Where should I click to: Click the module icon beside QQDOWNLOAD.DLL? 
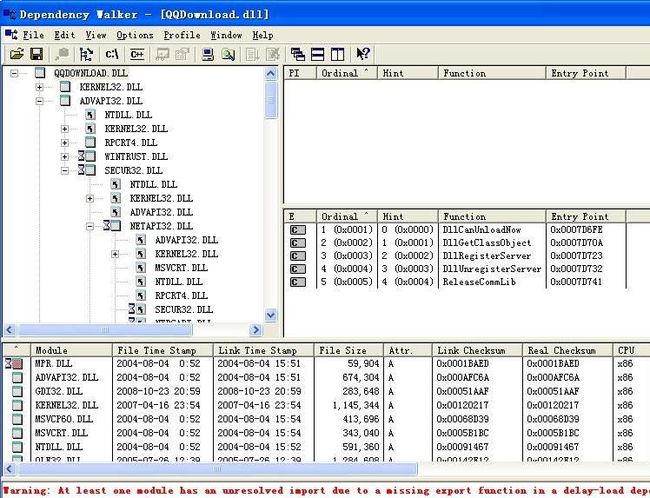40,73
